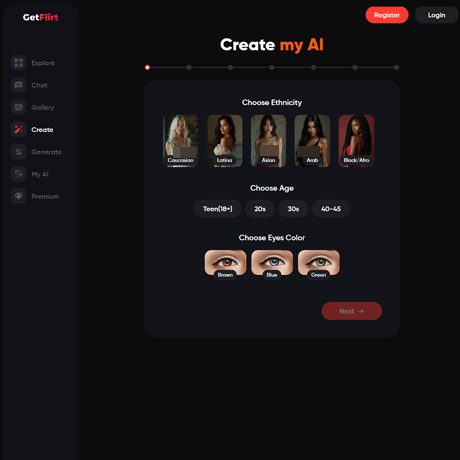This screenshot has height=460, width=460.
Task: Click the Gallery picture icon
Action: [19, 107]
